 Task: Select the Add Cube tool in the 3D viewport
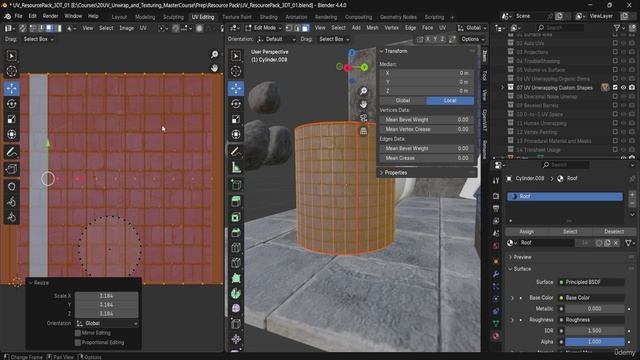236,184
